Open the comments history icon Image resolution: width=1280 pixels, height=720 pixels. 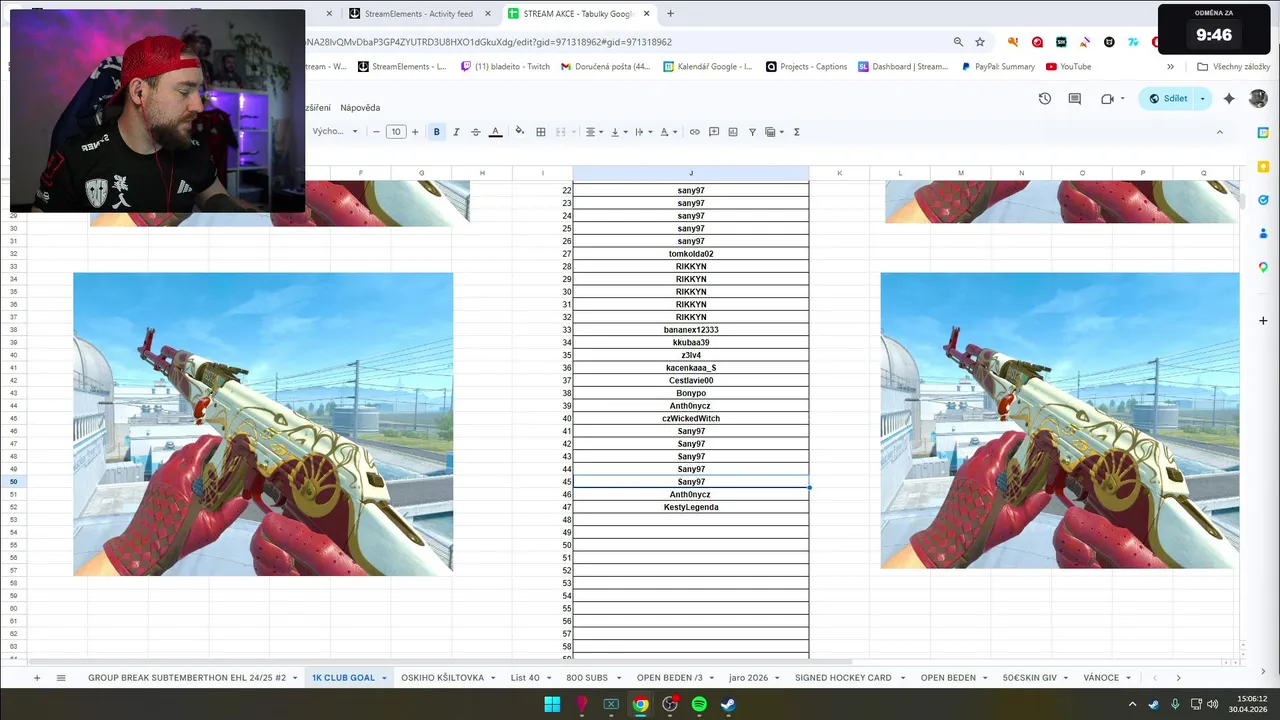pyautogui.click(x=1075, y=99)
